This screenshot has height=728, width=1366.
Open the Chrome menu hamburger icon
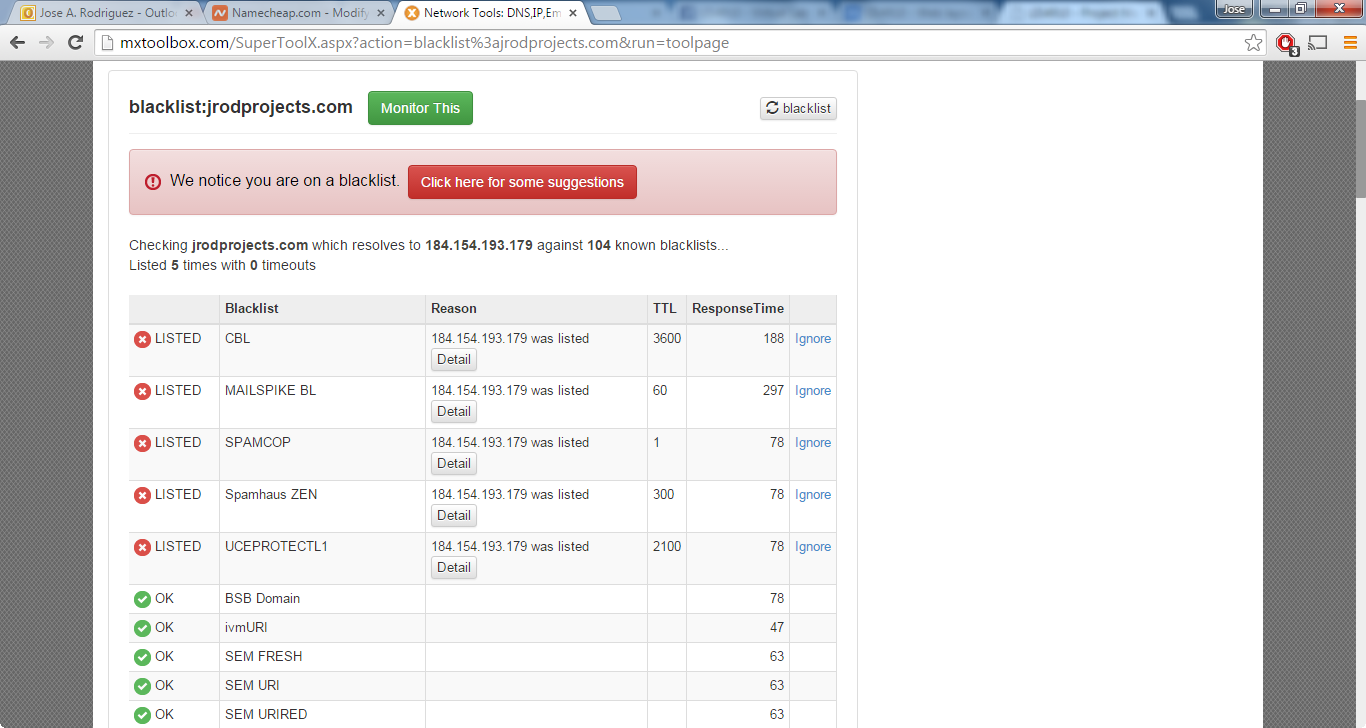point(1350,43)
